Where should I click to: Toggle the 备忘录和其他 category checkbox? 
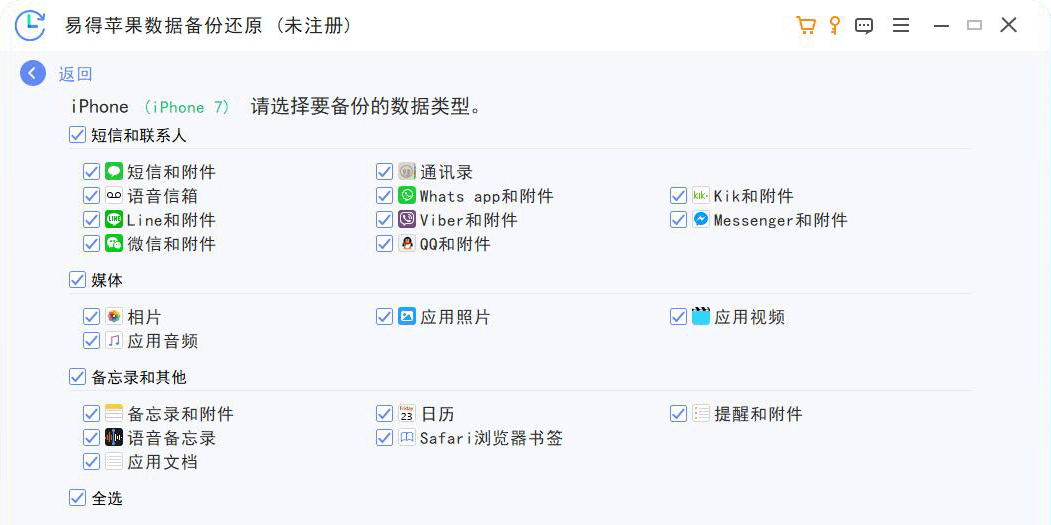(78, 377)
